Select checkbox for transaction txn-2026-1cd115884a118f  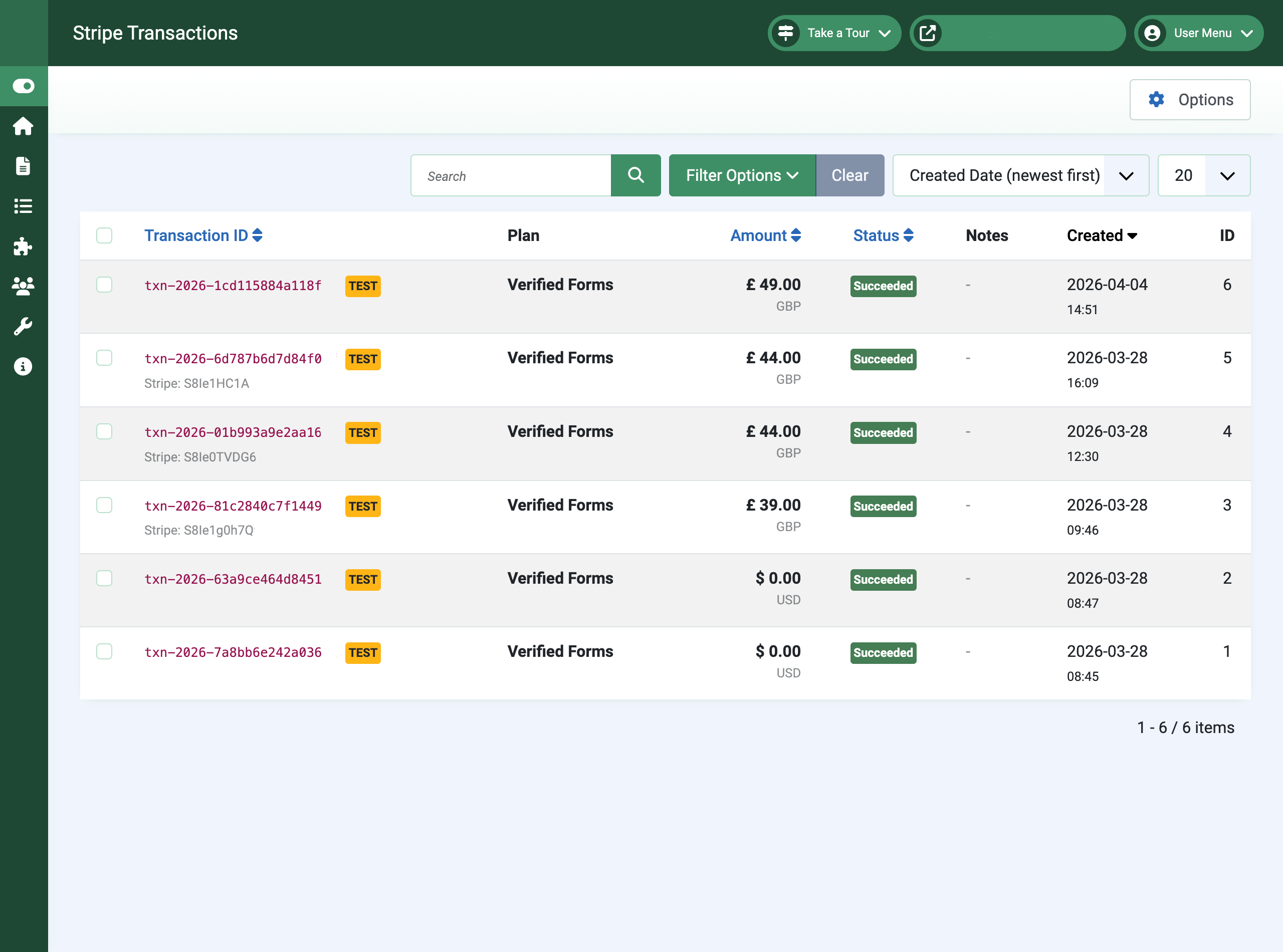(104, 285)
